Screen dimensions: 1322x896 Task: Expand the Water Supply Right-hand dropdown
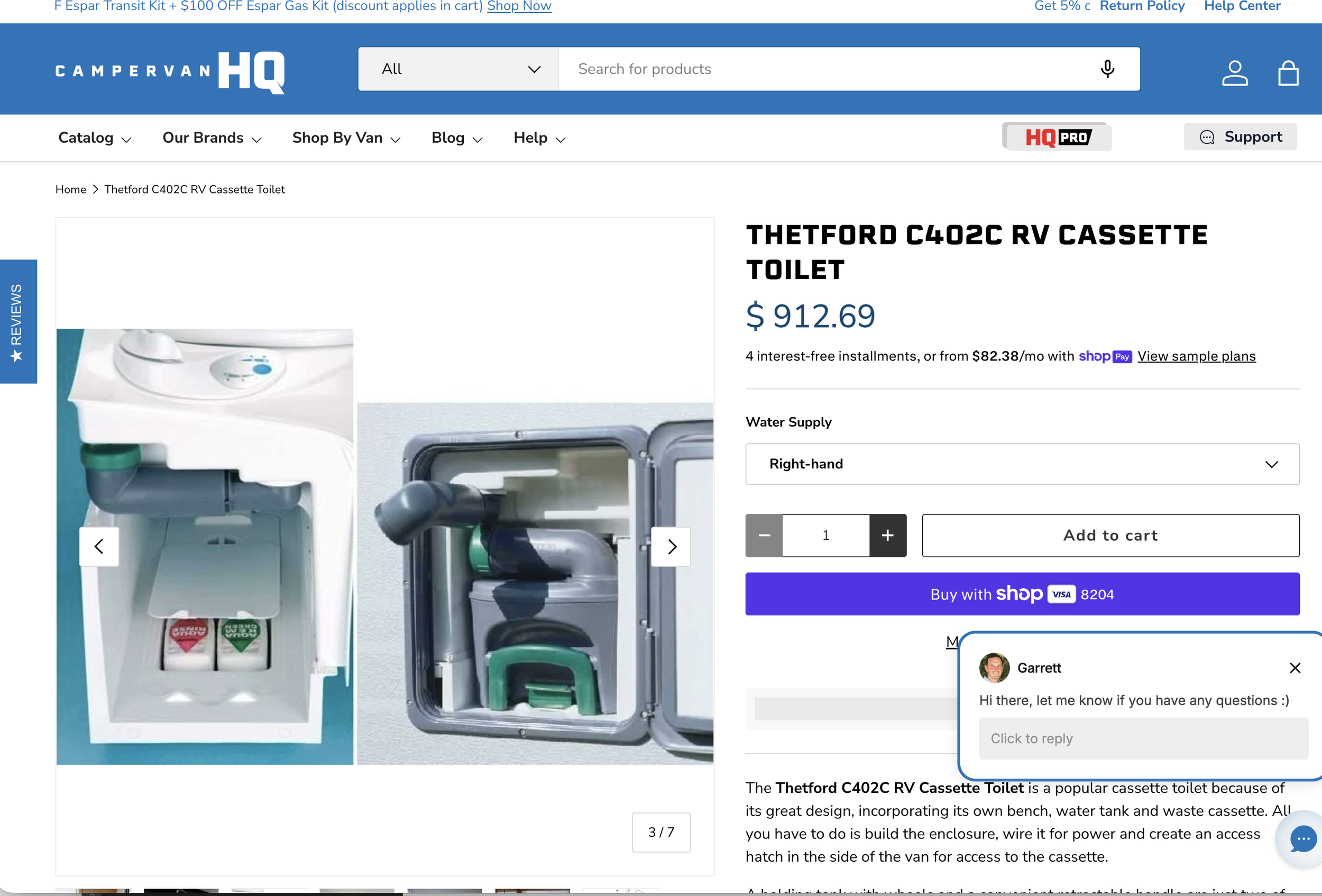pyautogui.click(x=1022, y=464)
